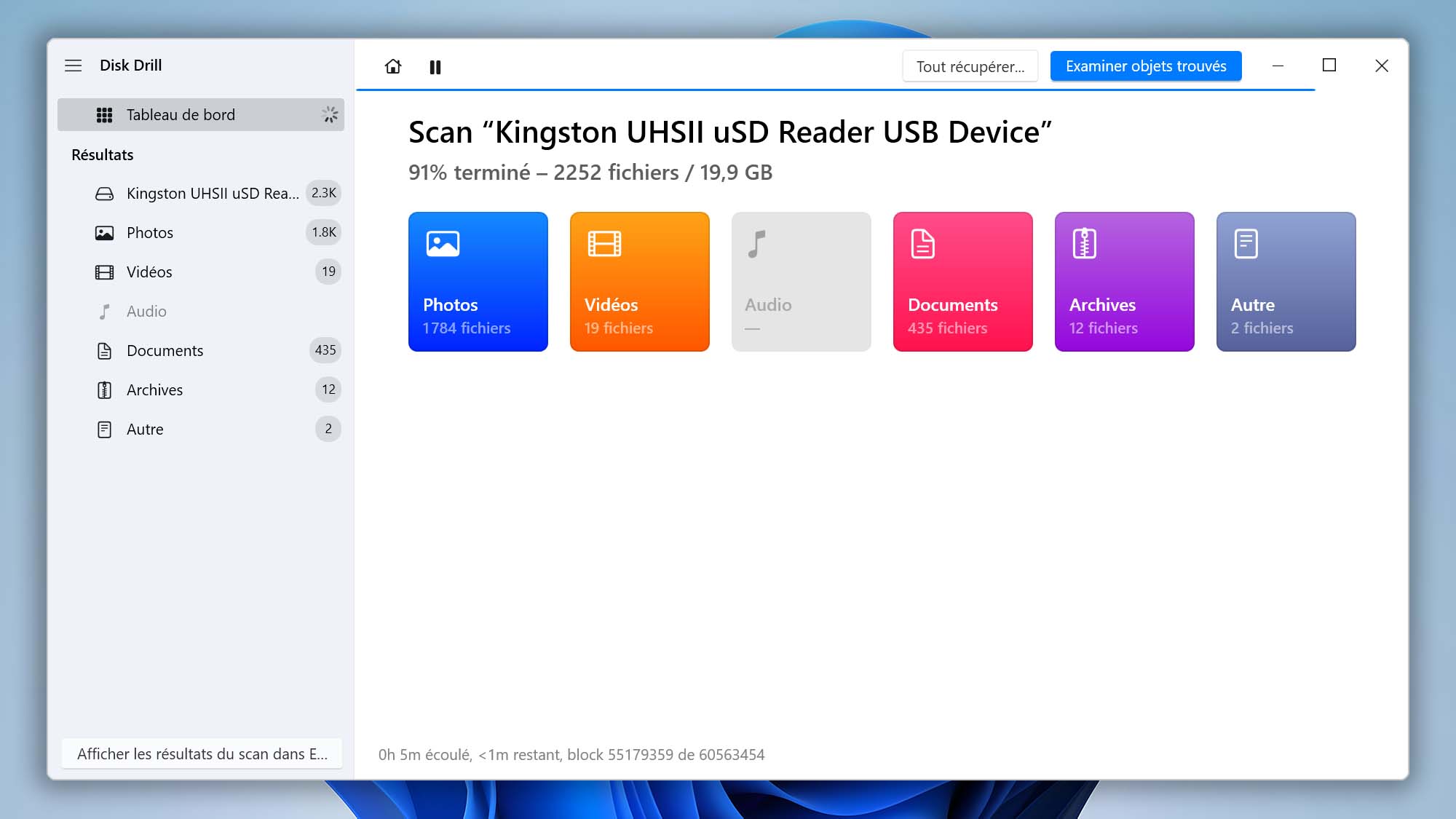Click the sidebar Documents page icon
This screenshot has height=819, width=1456.
104,351
